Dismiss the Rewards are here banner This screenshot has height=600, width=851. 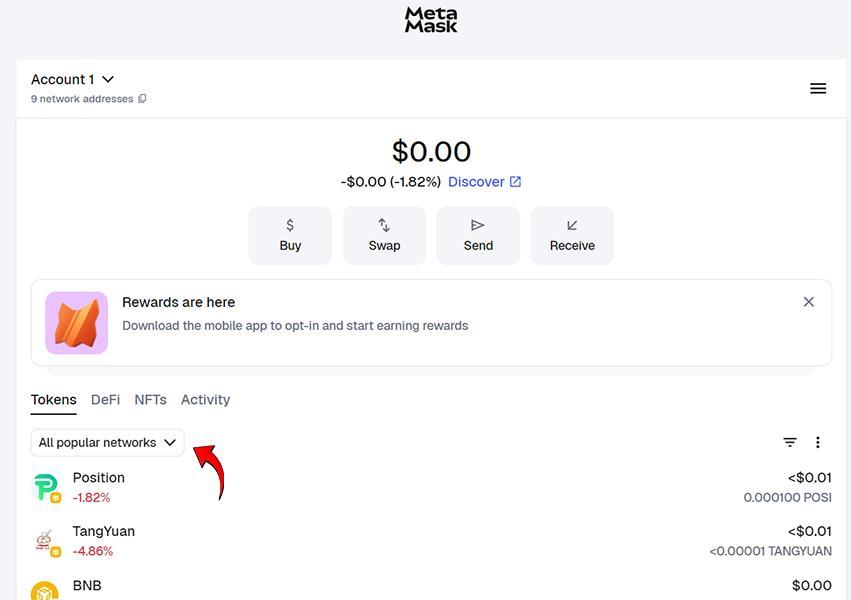click(x=809, y=301)
